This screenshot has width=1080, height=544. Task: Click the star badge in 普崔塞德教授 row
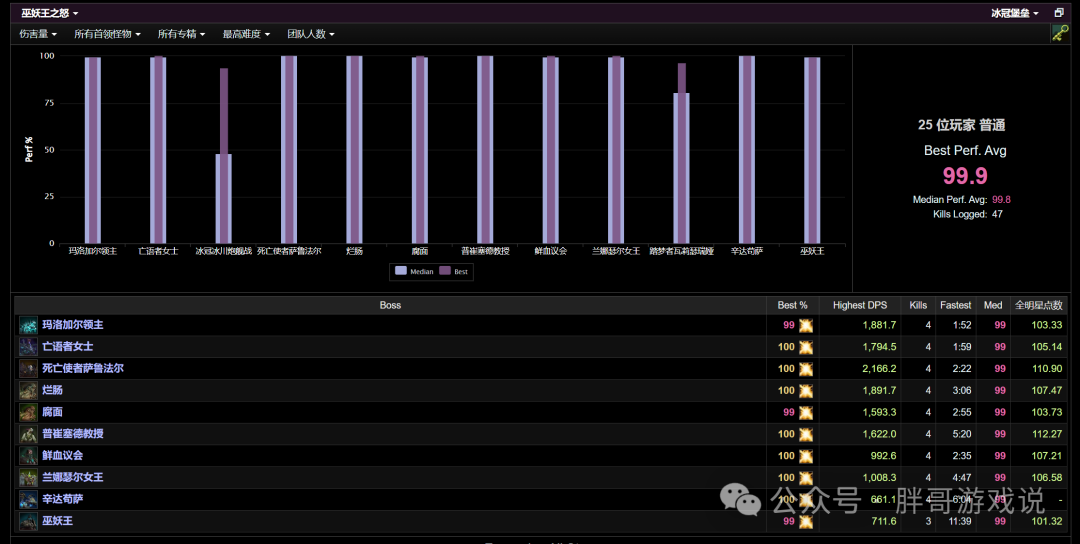coord(806,434)
